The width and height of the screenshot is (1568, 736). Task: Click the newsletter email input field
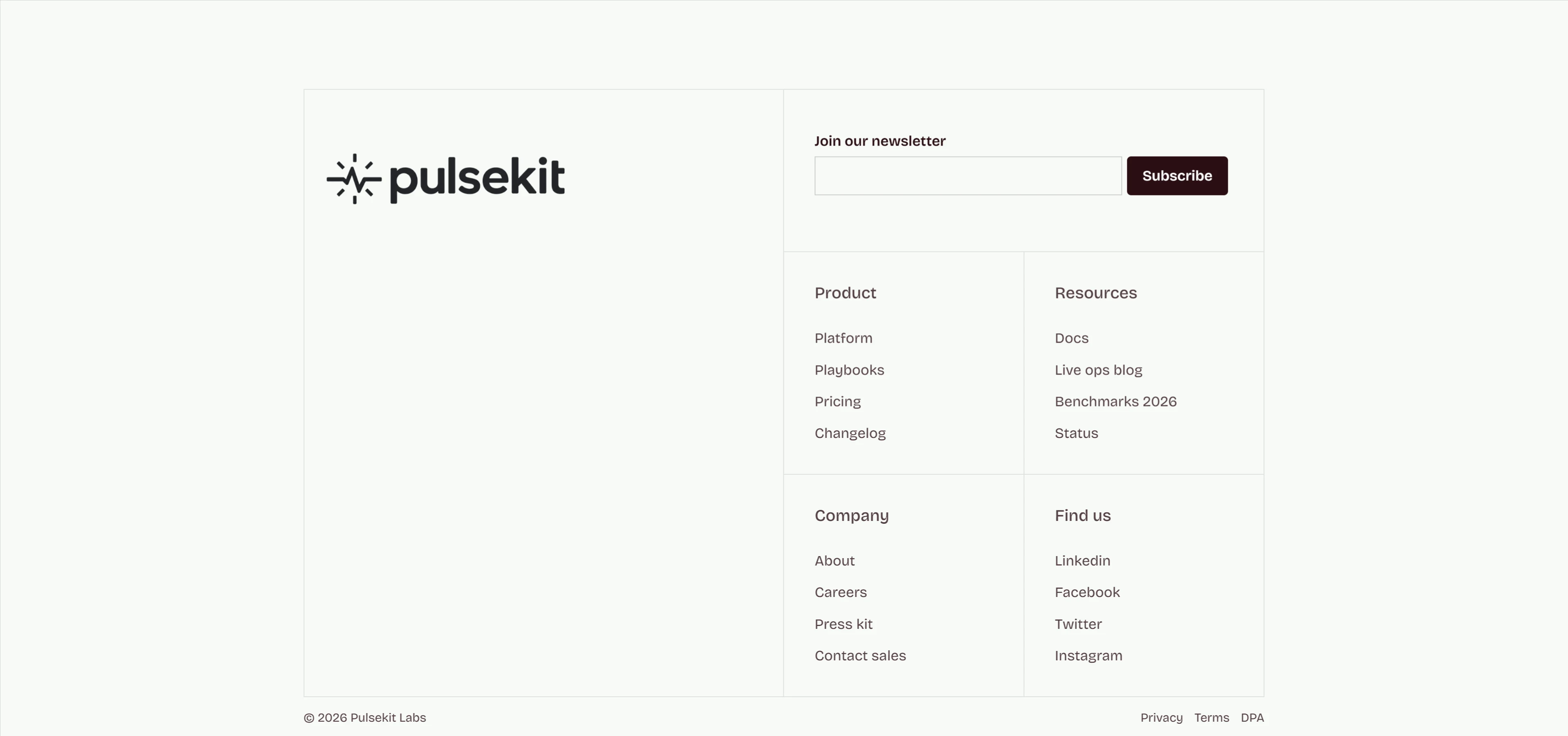pyautogui.click(x=968, y=176)
